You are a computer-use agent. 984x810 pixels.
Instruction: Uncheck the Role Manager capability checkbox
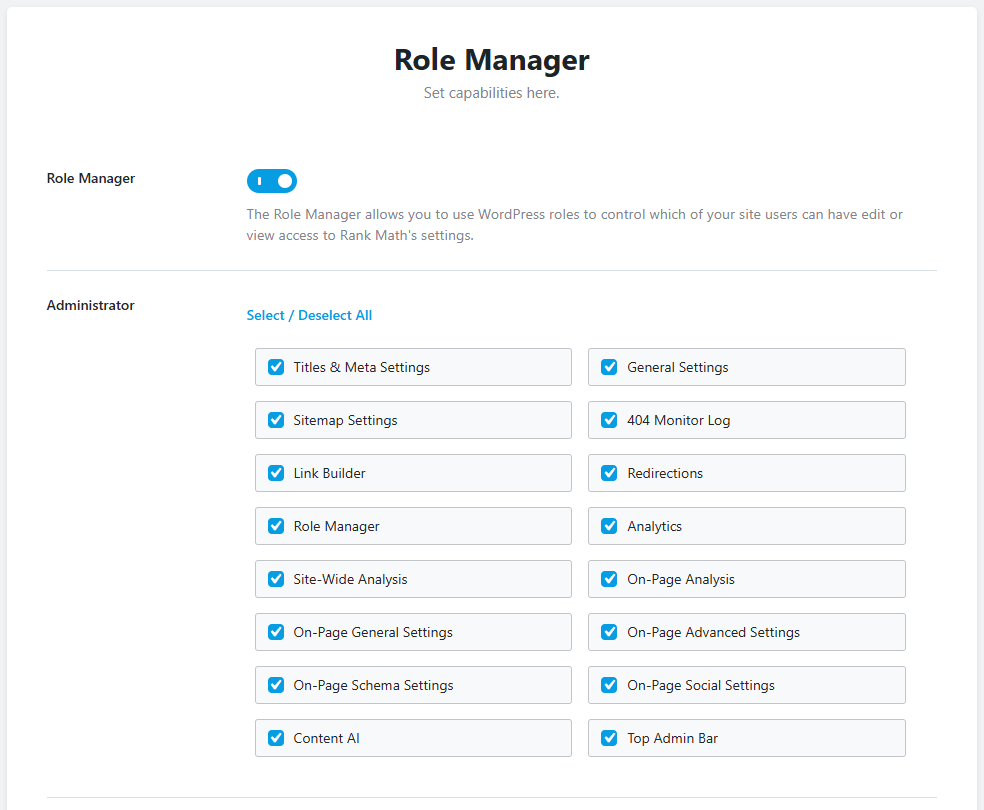click(276, 526)
